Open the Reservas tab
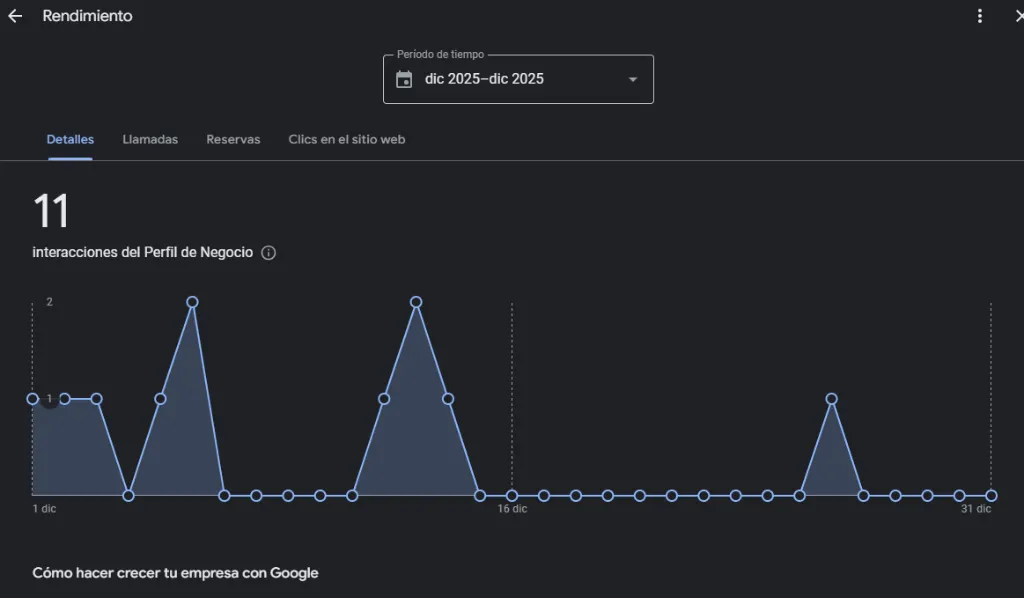The height and width of the screenshot is (598, 1024). (x=233, y=139)
